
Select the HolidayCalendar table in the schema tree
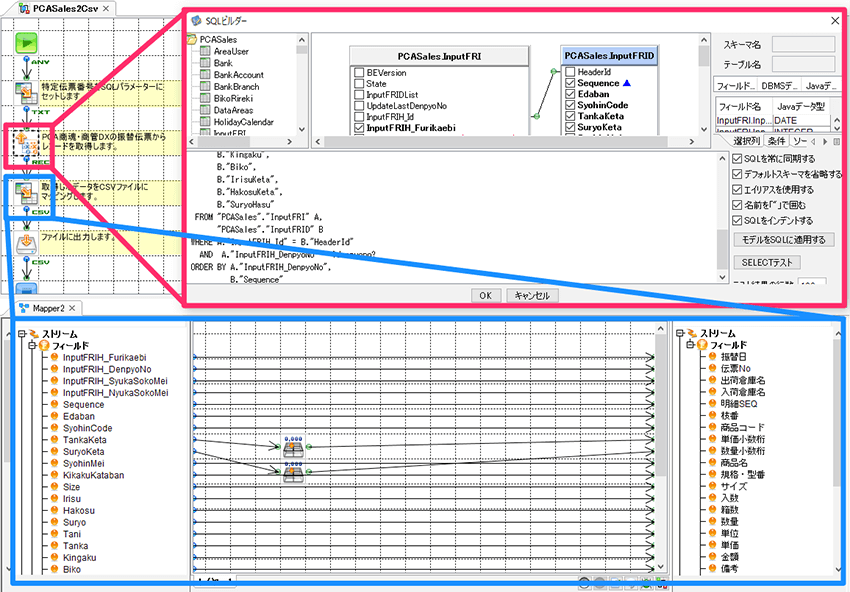coord(243,122)
